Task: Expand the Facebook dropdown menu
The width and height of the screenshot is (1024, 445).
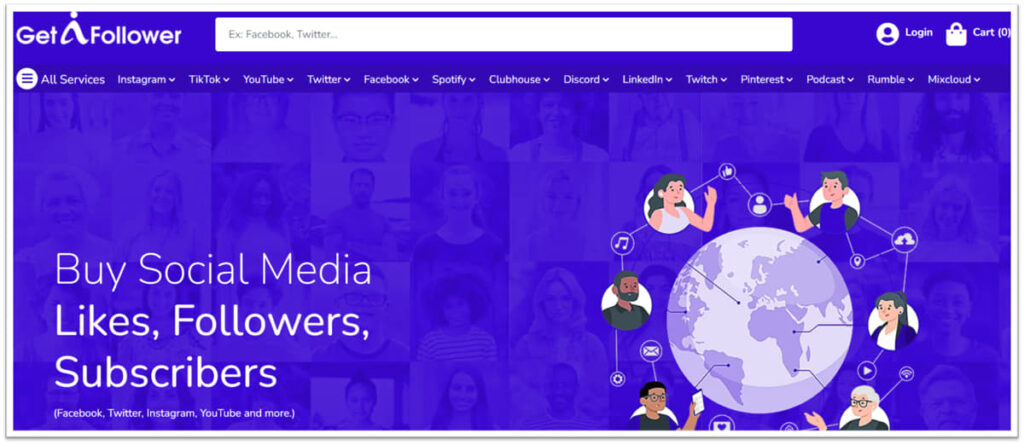Action: (391, 80)
